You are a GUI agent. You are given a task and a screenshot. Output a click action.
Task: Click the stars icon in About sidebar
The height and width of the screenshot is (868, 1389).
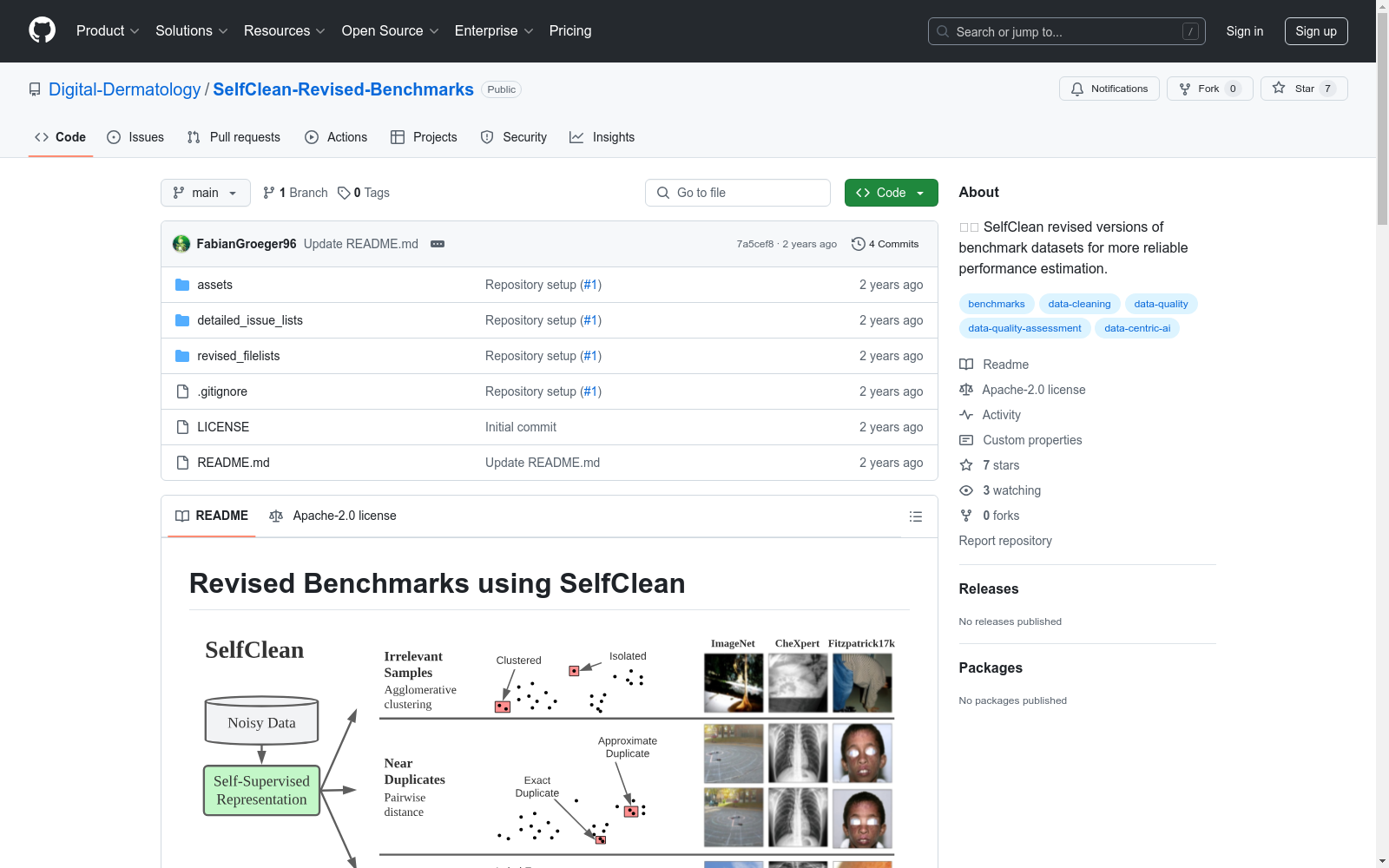pyautogui.click(x=966, y=465)
